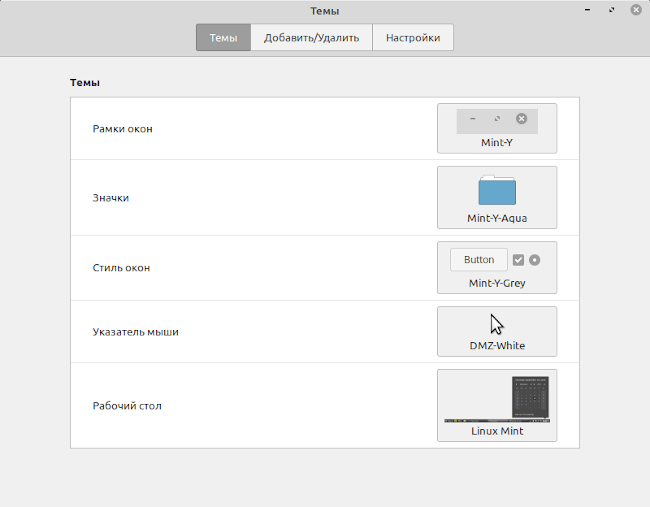Image resolution: width=650 pixels, height=507 pixels.
Task: Click the Стиль окон label
Action: pyautogui.click(x=121, y=268)
